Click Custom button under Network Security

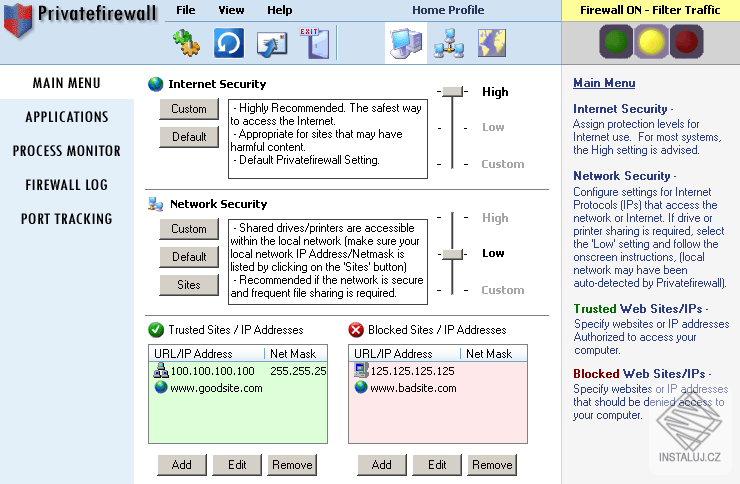189,229
